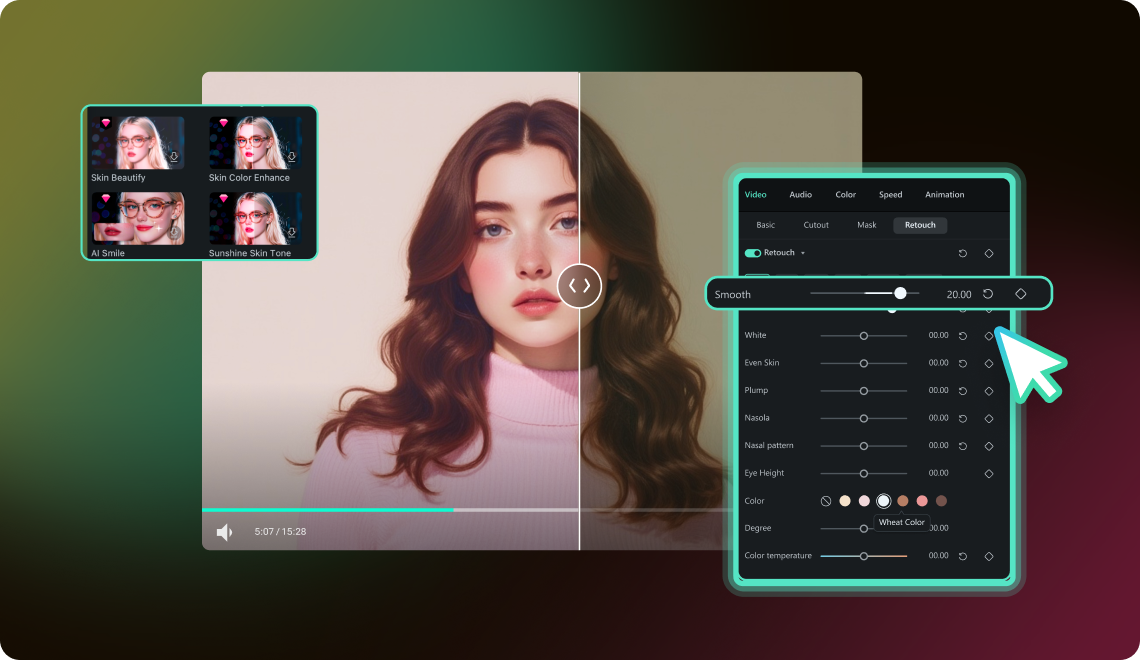Image resolution: width=1140 pixels, height=660 pixels.
Task: Reset the Even Skin value
Action: (x=963, y=363)
